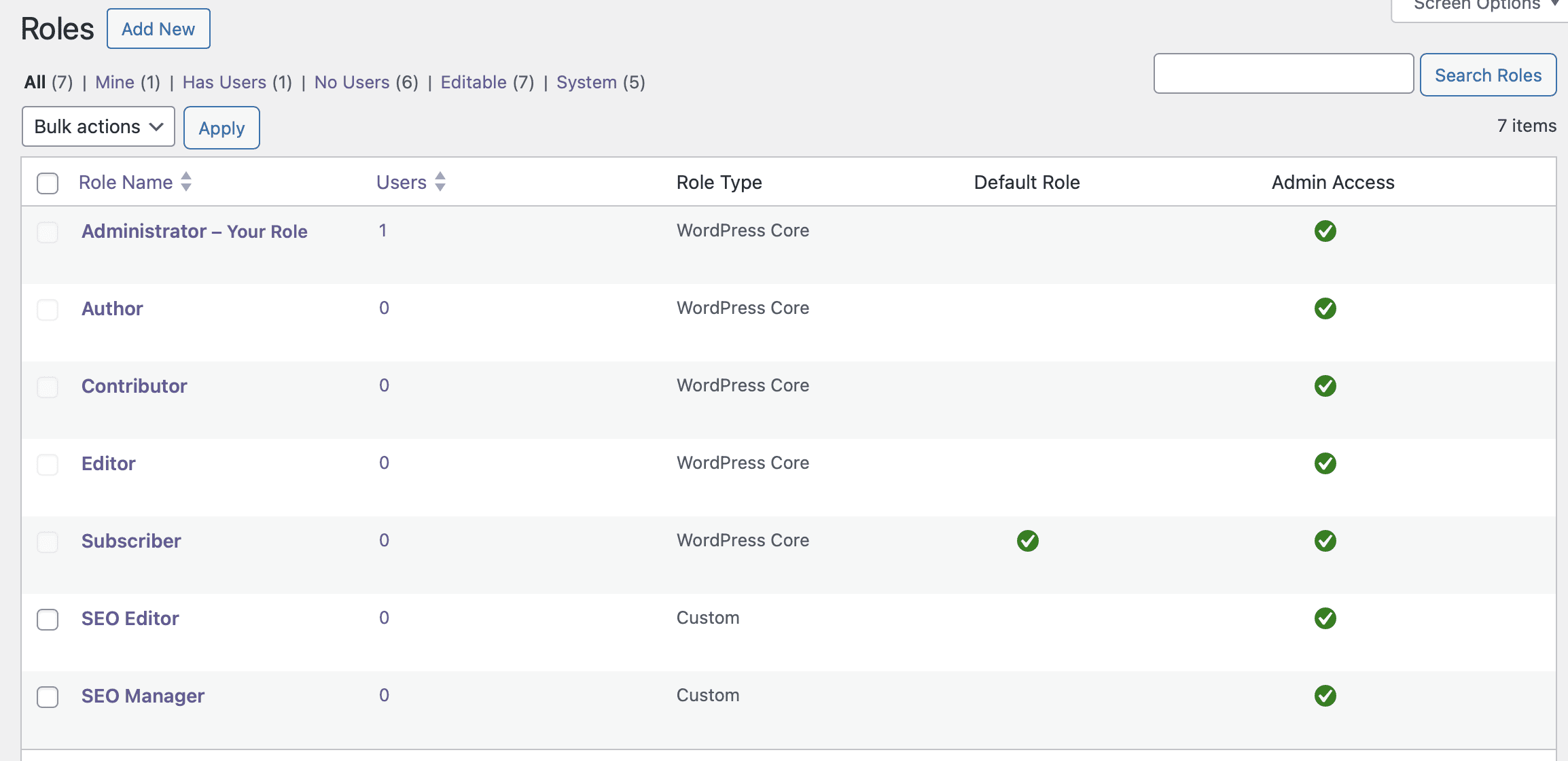The height and width of the screenshot is (761, 1568).
Task: Focus the role search text field
Action: [x=1283, y=73]
